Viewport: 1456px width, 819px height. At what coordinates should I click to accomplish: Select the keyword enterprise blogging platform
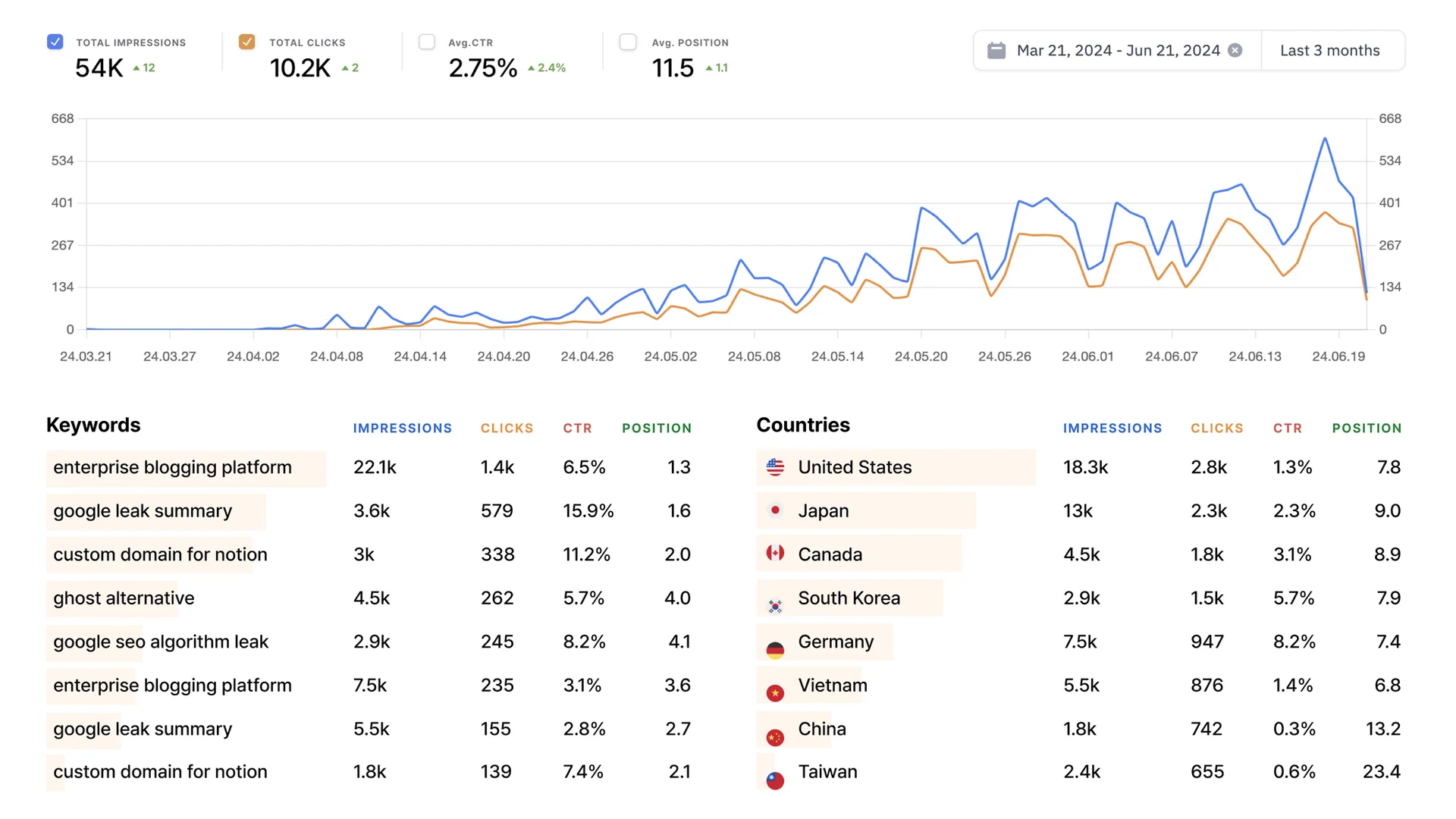(172, 467)
